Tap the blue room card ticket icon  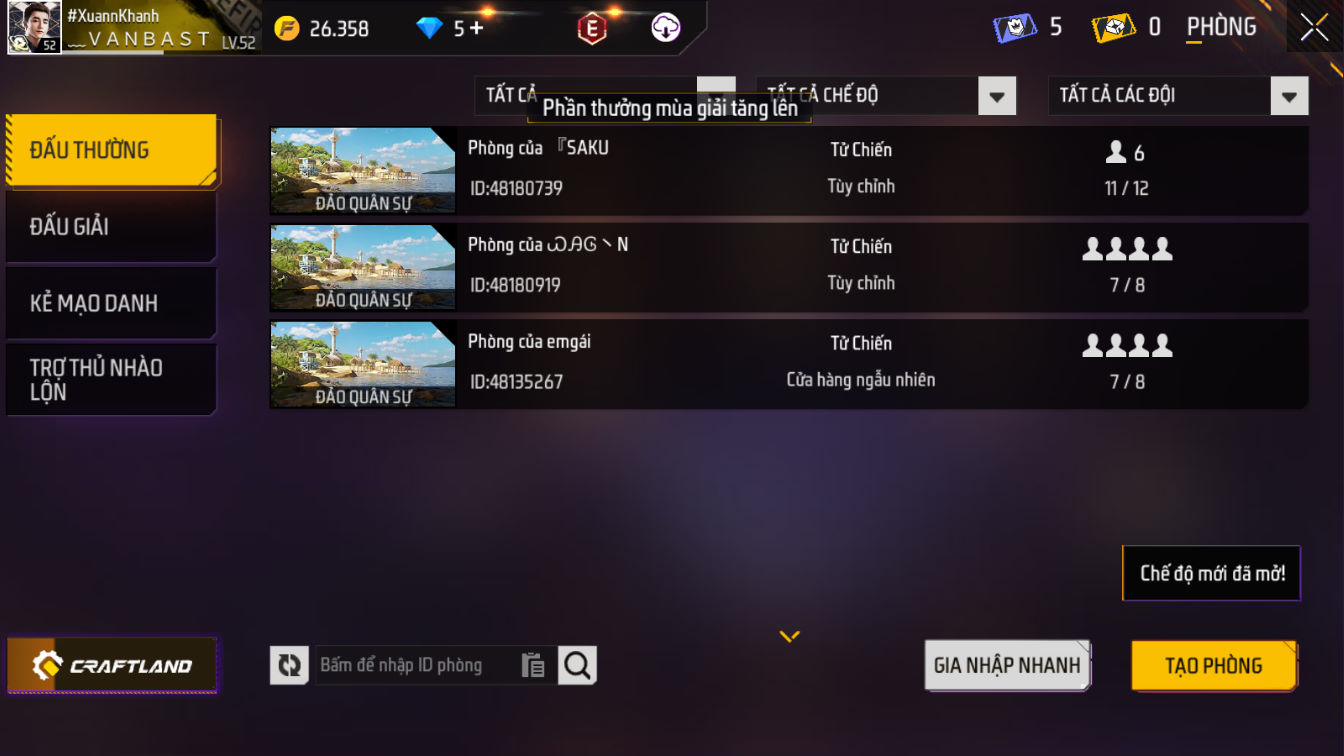tap(1014, 27)
